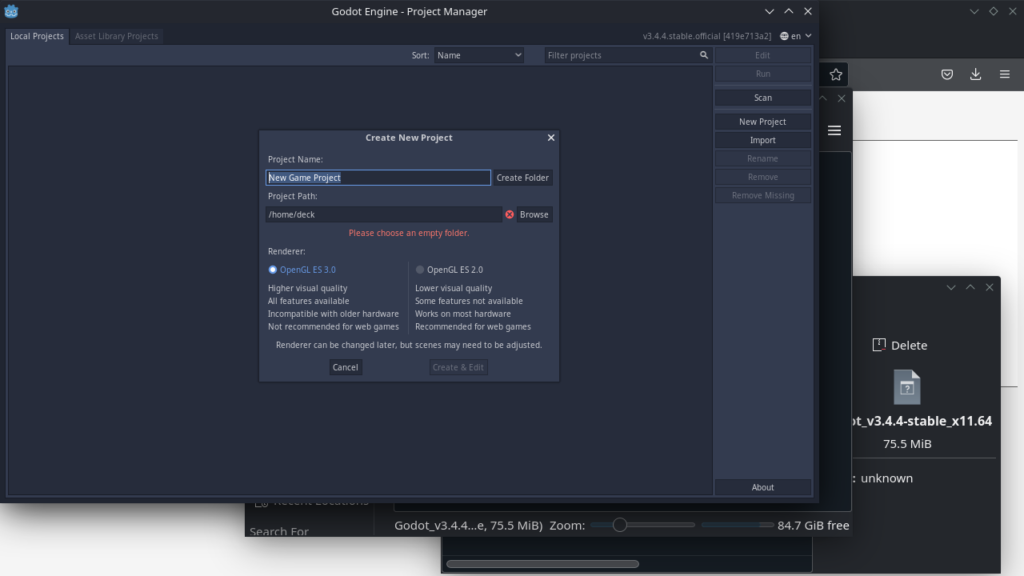
Task: Open the Sort by Name dropdown
Action: point(478,55)
